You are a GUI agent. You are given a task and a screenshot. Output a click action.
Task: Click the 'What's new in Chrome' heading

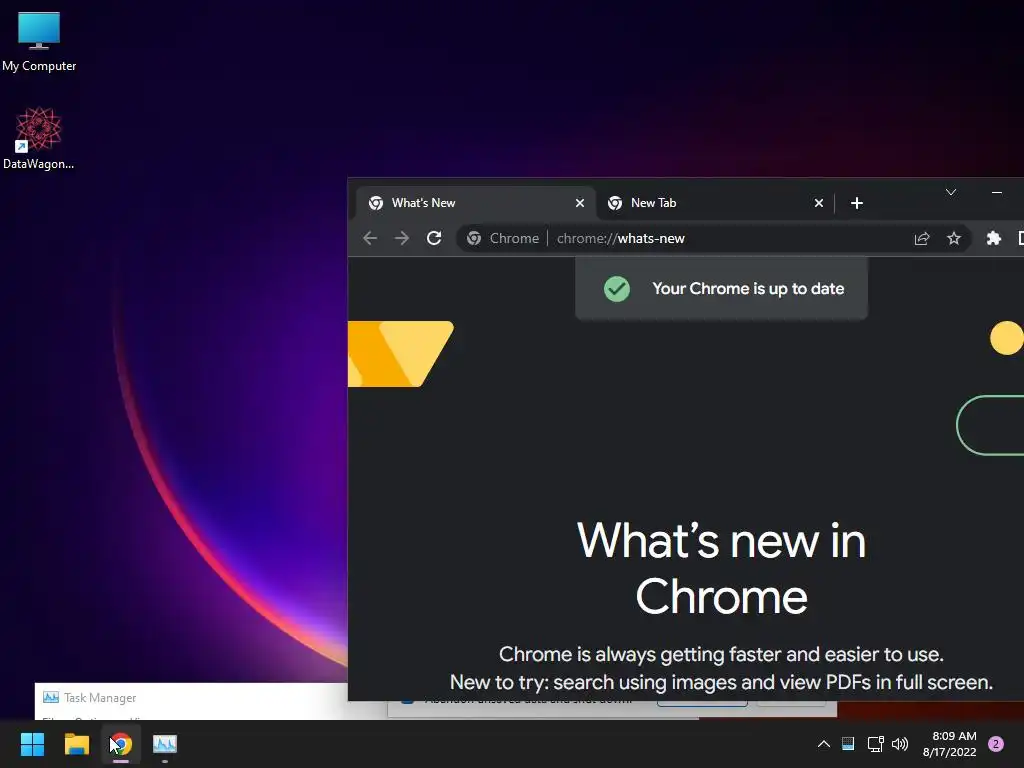(x=721, y=569)
